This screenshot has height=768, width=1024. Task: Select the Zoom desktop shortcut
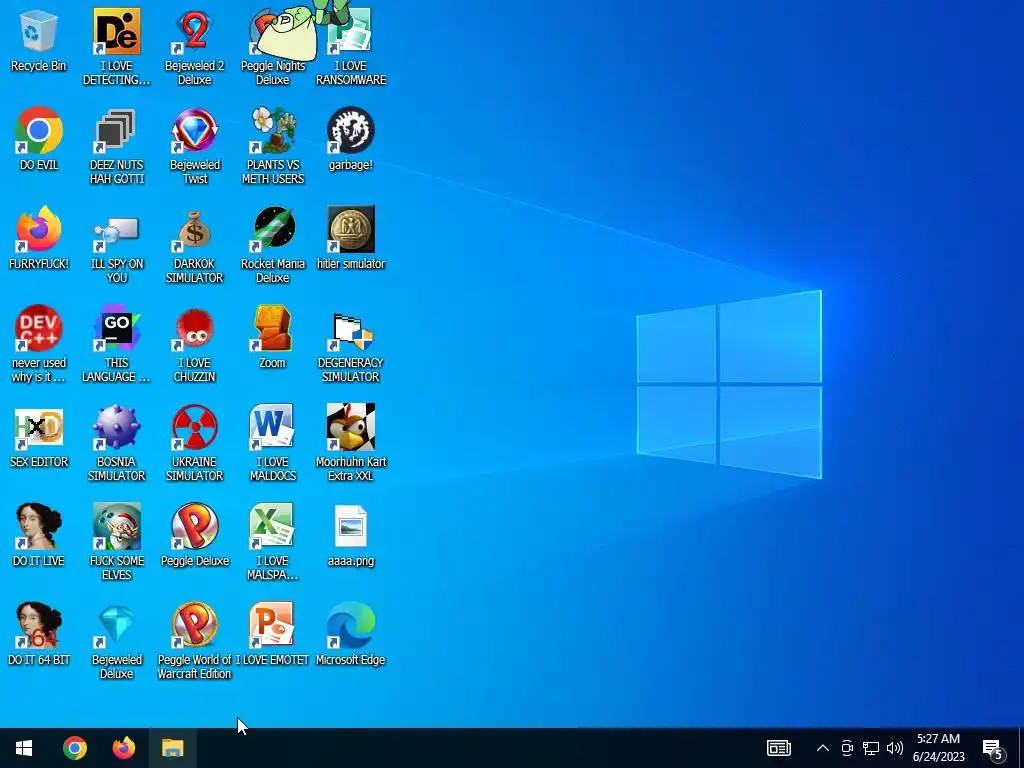pyautogui.click(x=273, y=337)
